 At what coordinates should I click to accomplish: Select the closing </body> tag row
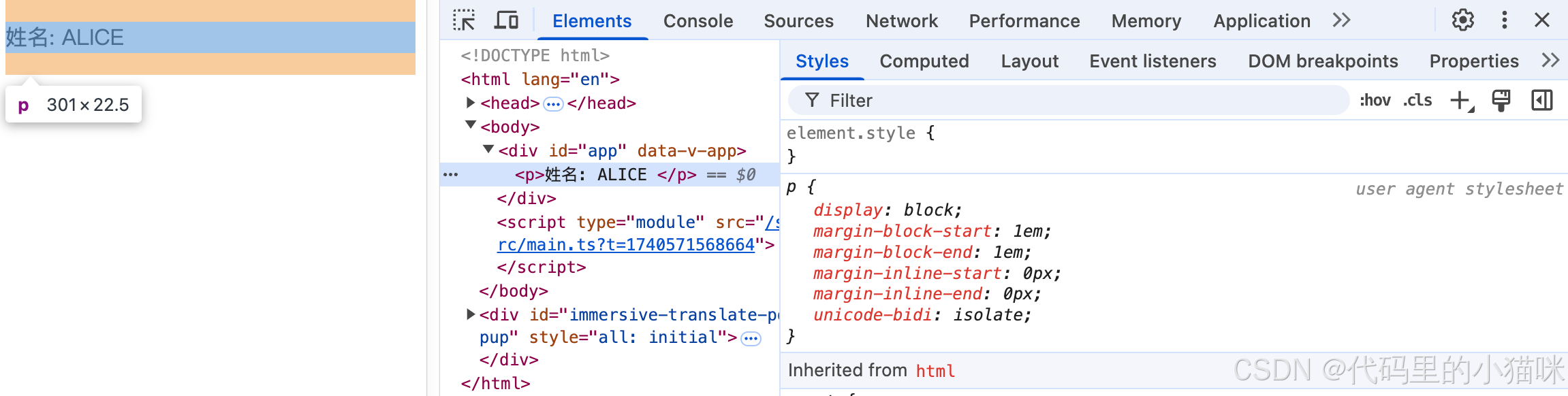point(514,291)
